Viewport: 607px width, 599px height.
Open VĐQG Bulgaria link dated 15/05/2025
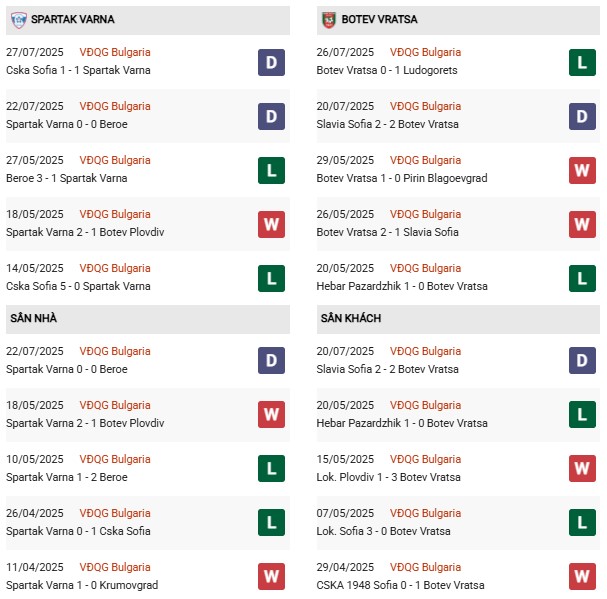428,459
